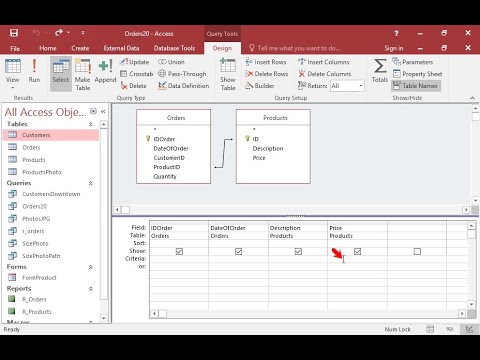Open the Property Sheet

point(417,74)
